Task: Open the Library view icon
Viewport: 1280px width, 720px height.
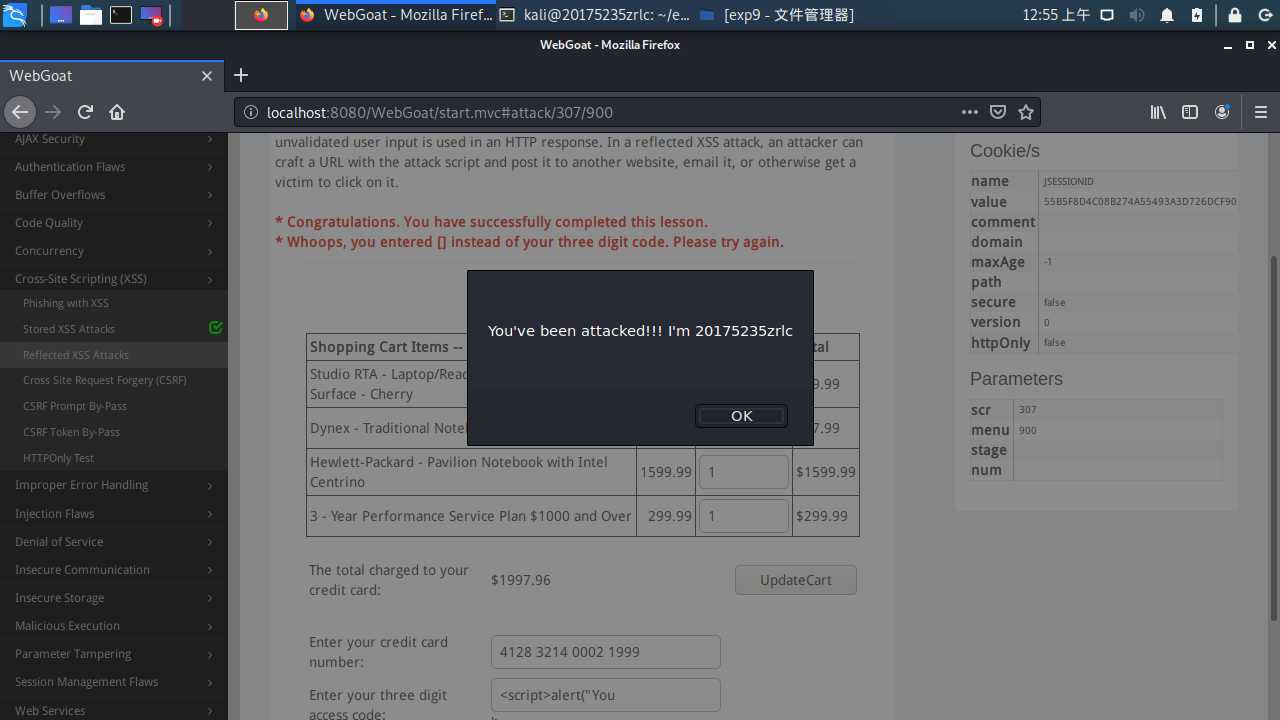Action: [x=1158, y=112]
